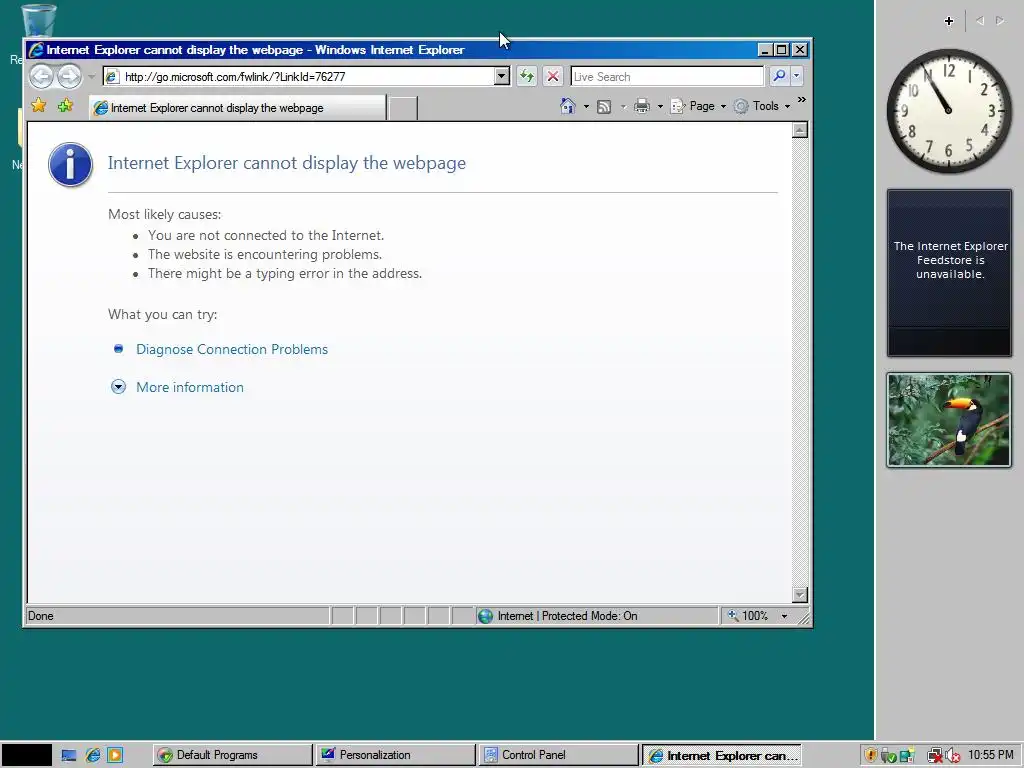The image size is (1024, 768).
Task: Launch Internet Explorer from quick launch
Action: click(93, 756)
